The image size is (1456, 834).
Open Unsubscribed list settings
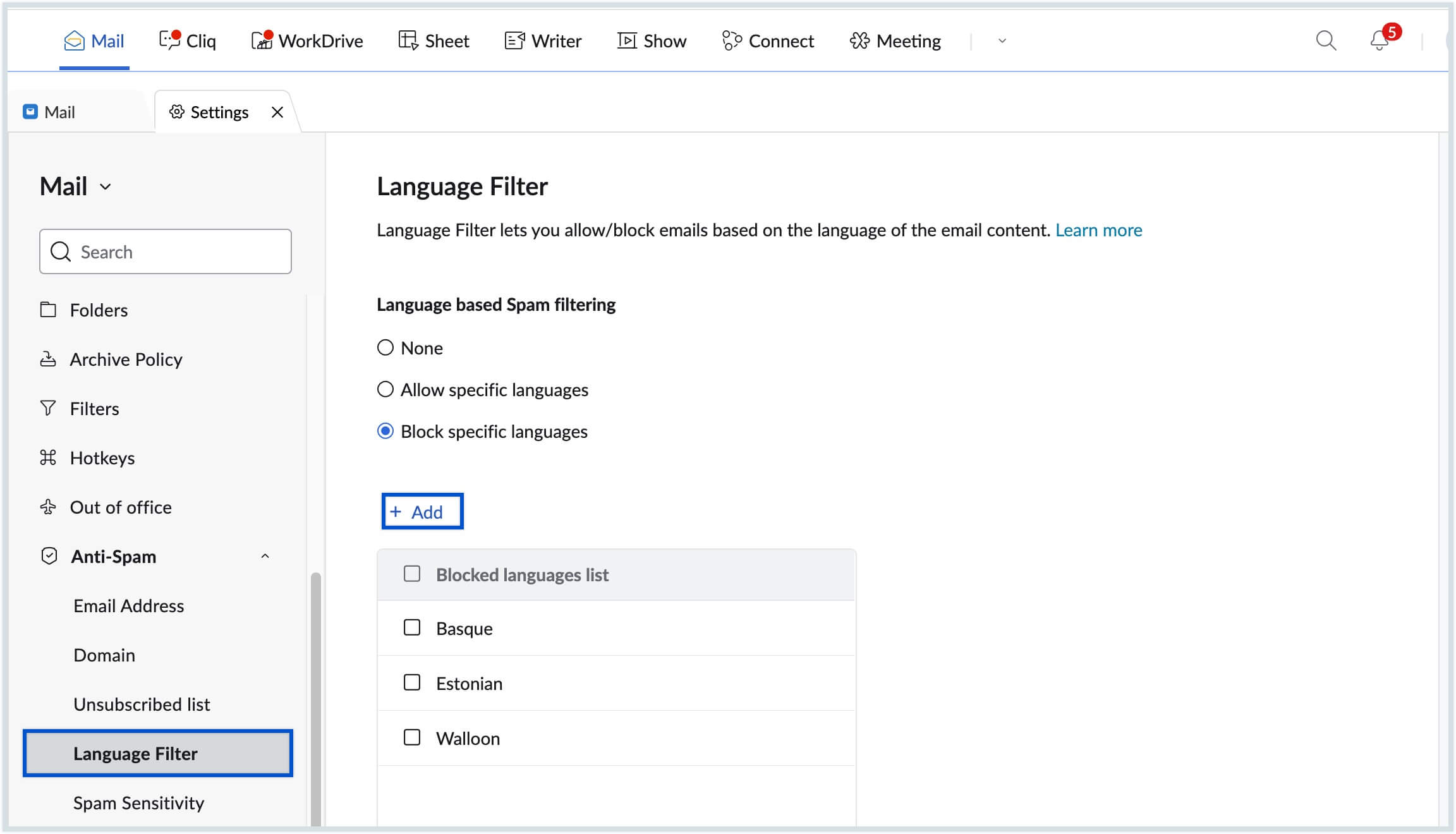[142, 704]
